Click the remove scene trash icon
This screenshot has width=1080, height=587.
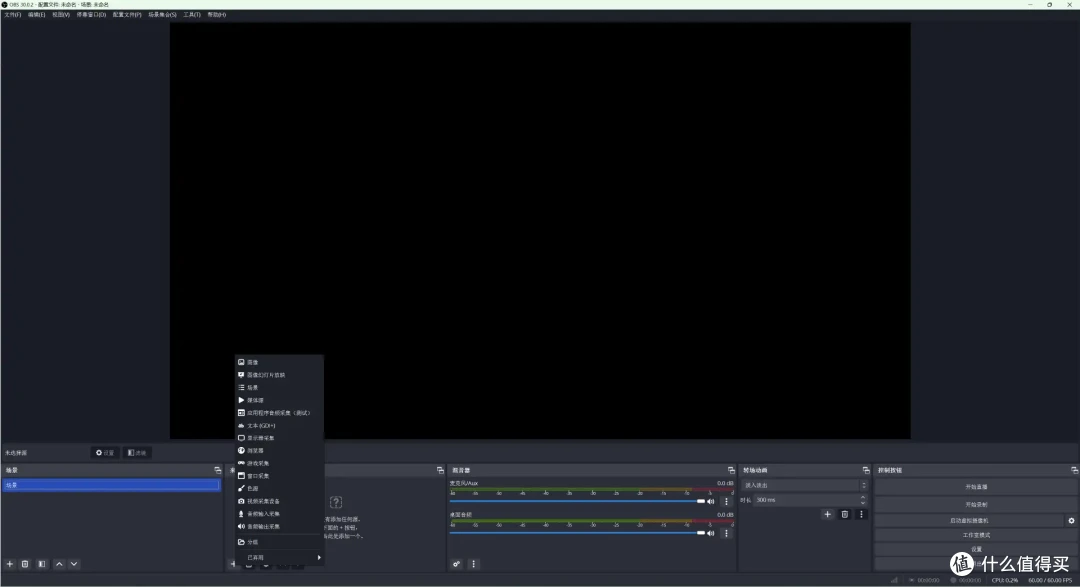tap(25, 564)
